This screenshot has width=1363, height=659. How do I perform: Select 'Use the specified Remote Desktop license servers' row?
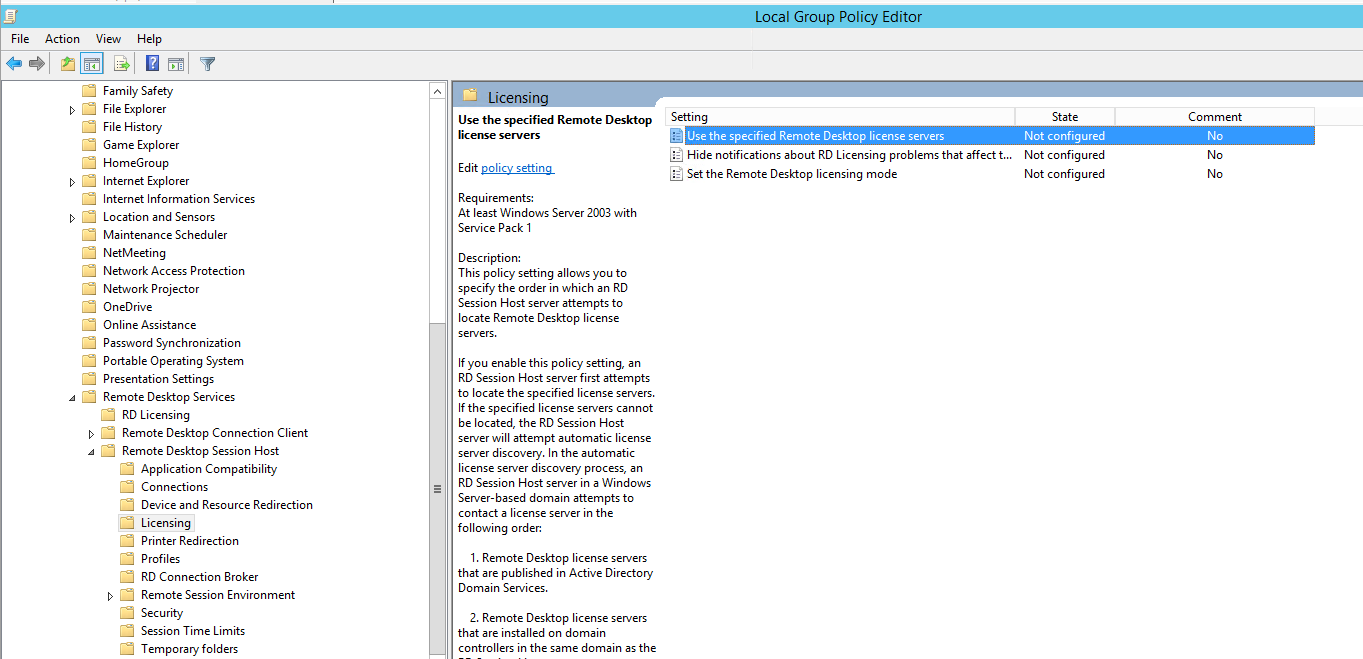coord(990,136)
